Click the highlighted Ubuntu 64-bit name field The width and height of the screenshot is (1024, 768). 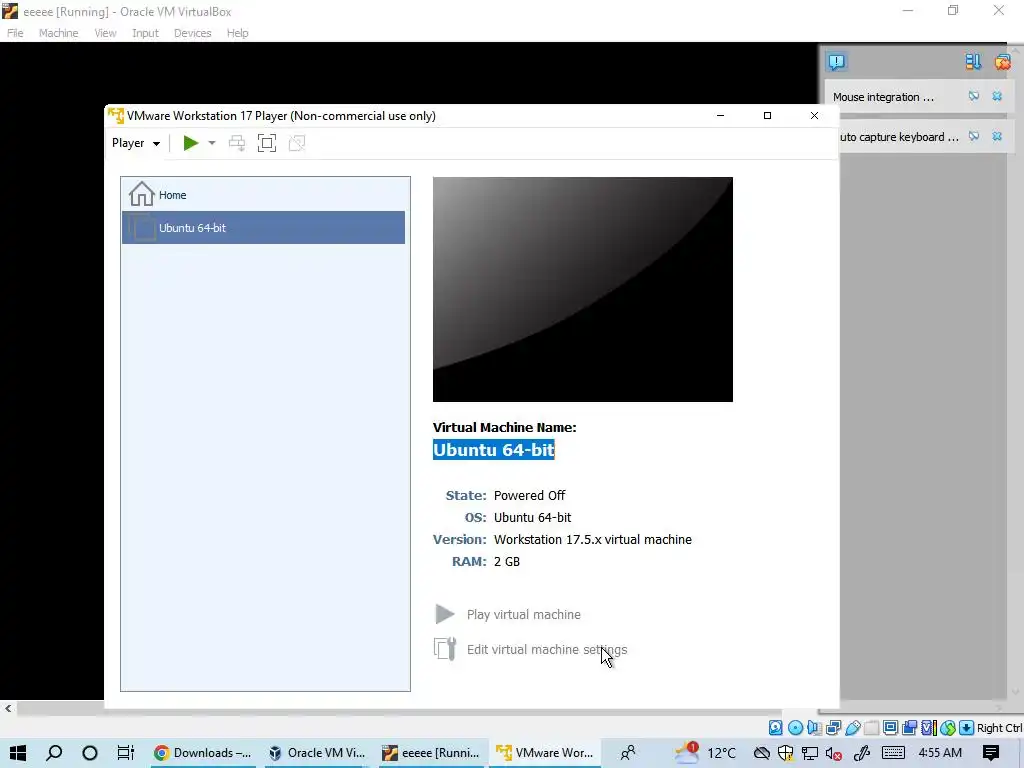[x=494, y=449]
